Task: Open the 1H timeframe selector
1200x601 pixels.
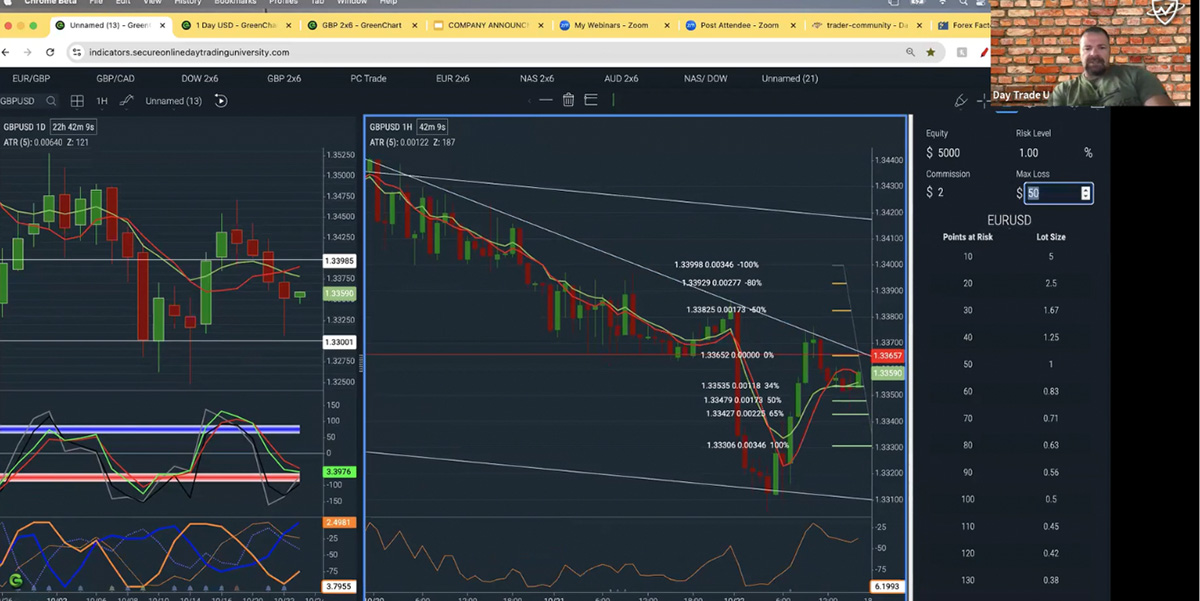Action: click(x=102, y=101)
